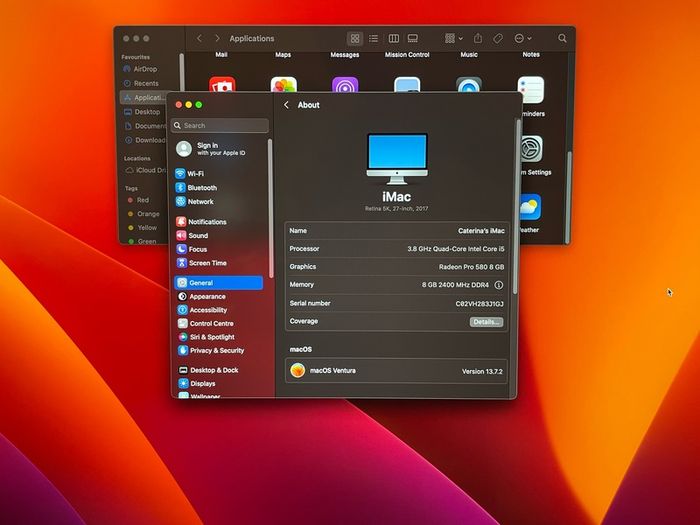Select the General settings item
The image size is (700, 525).
coord(219,283)
